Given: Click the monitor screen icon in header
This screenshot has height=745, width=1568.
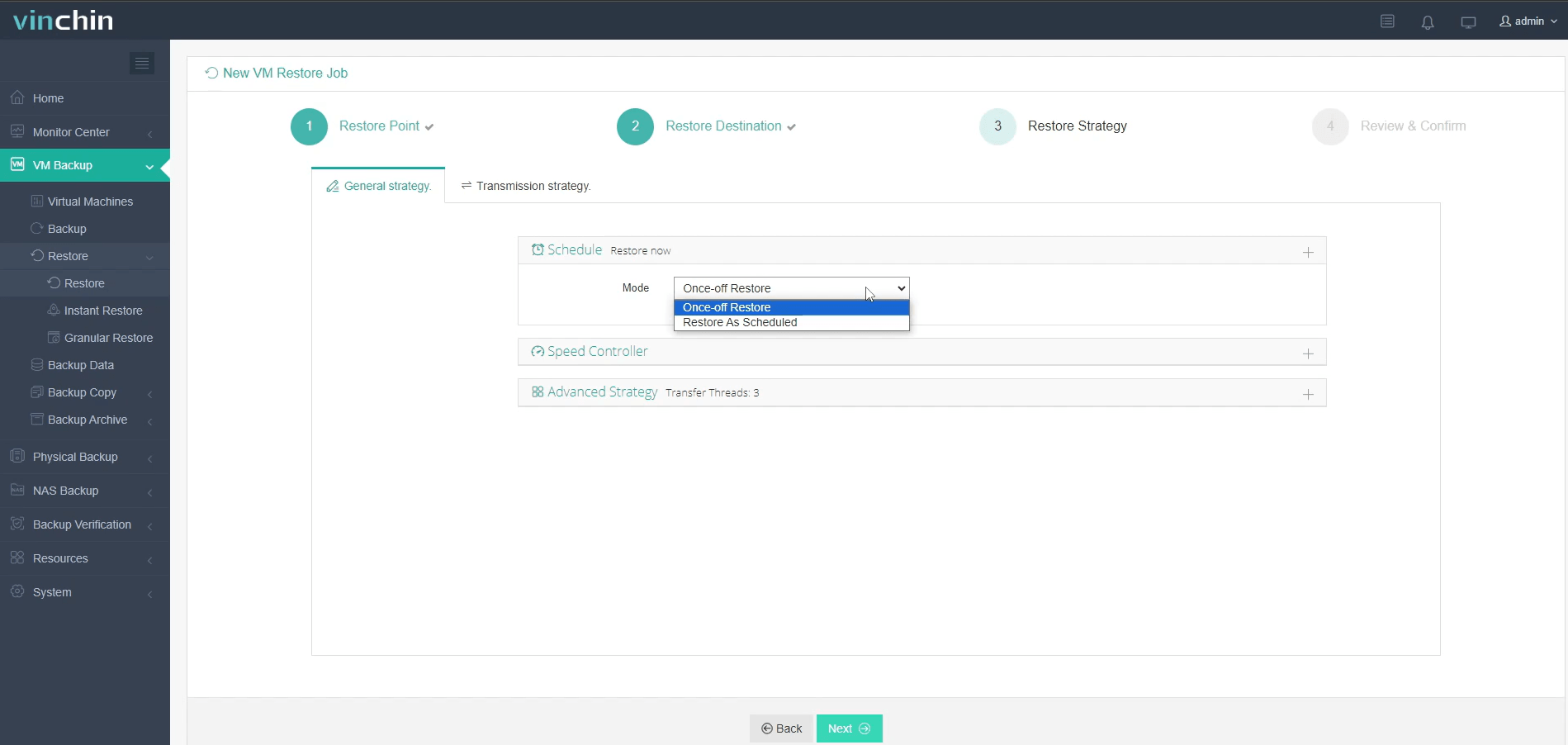Looking at the screenshot, I should tap(1468, 22).
